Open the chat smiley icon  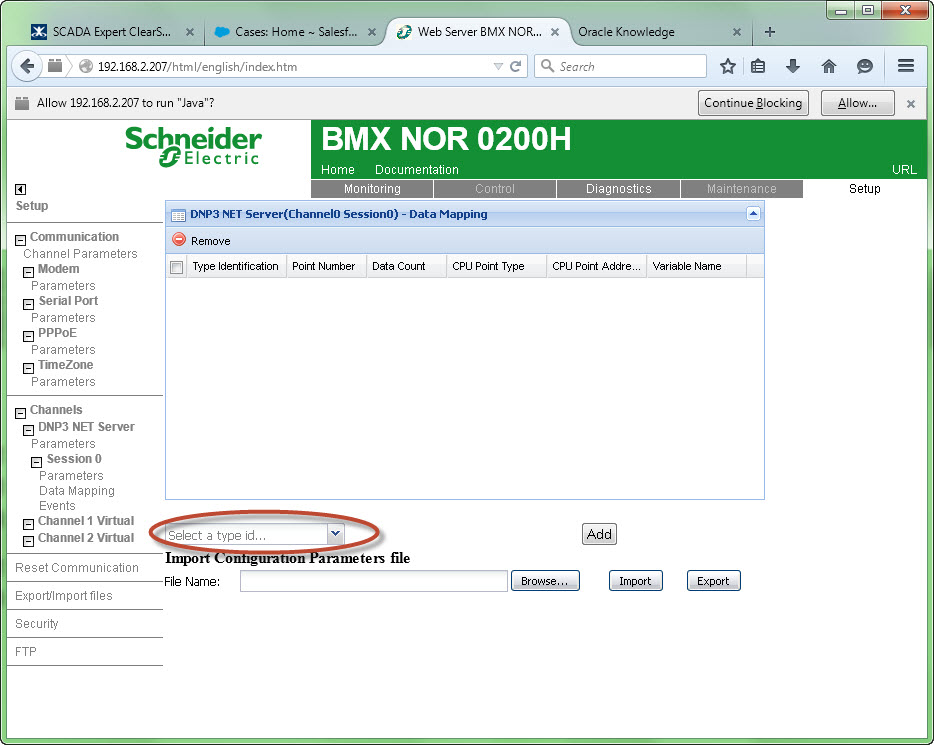[x=864, y=66]
